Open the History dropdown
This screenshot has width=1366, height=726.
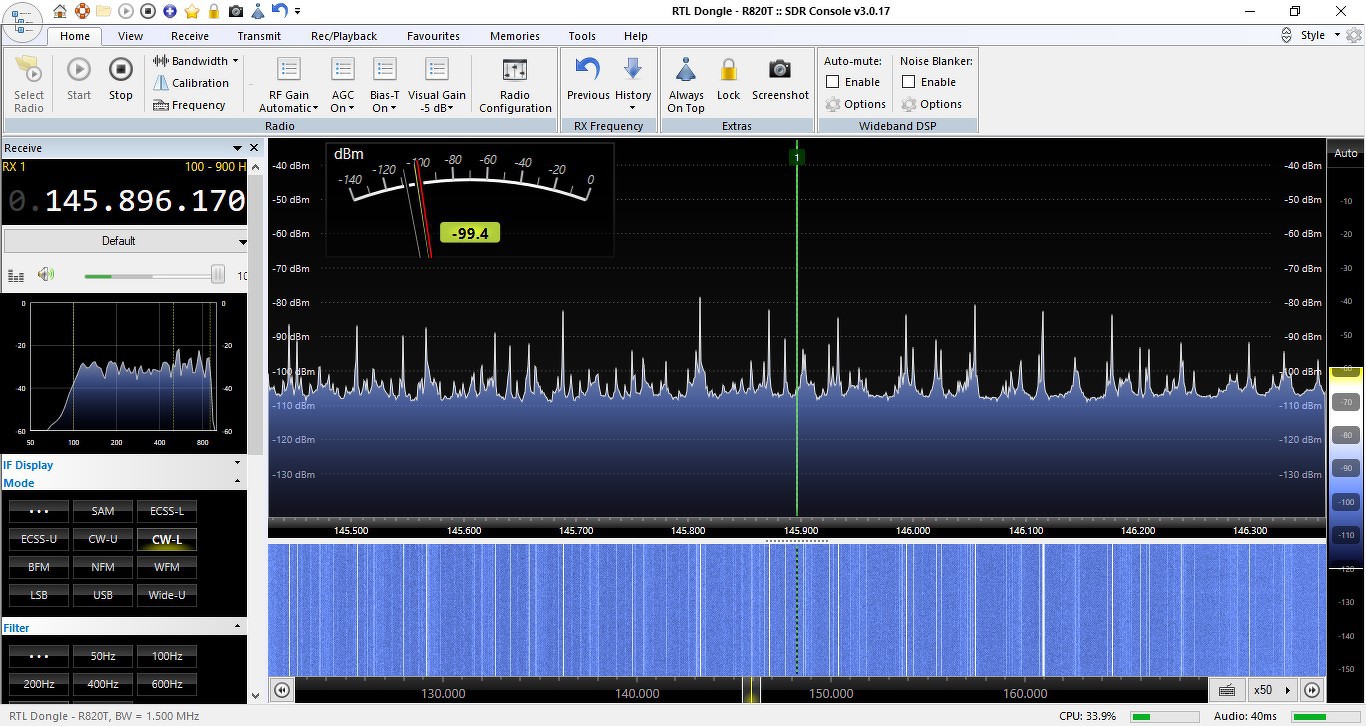click(x=633, y=84)
